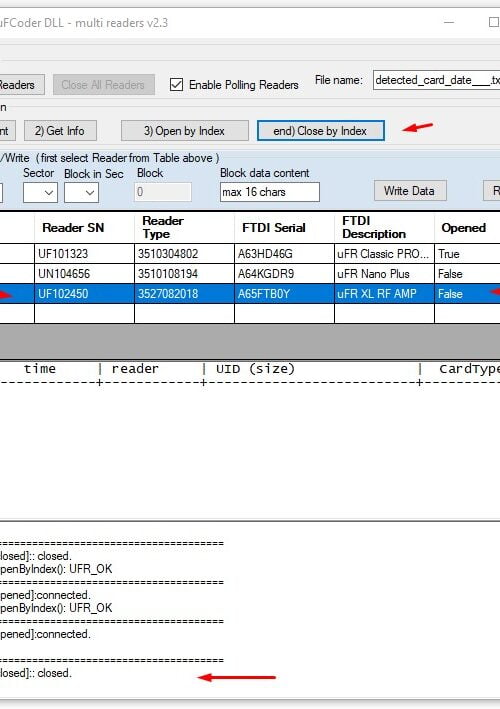The width and height of the screenshot is (500, 709).
Task: Click the Reader SN column header
Action: coord(85,227)
